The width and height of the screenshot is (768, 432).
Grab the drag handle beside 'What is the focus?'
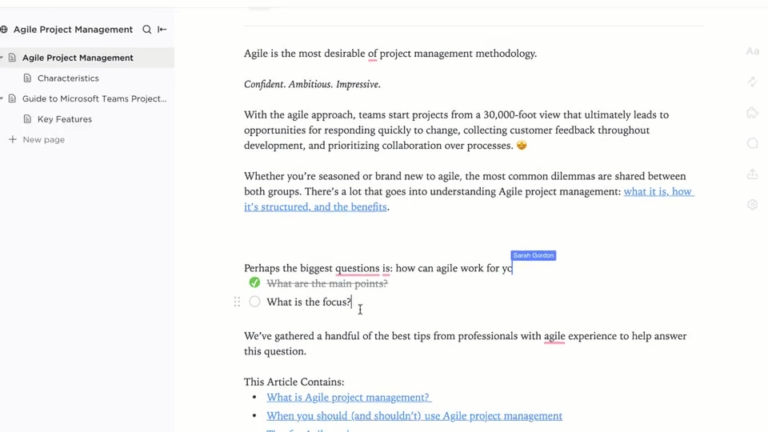pos(237,302)
